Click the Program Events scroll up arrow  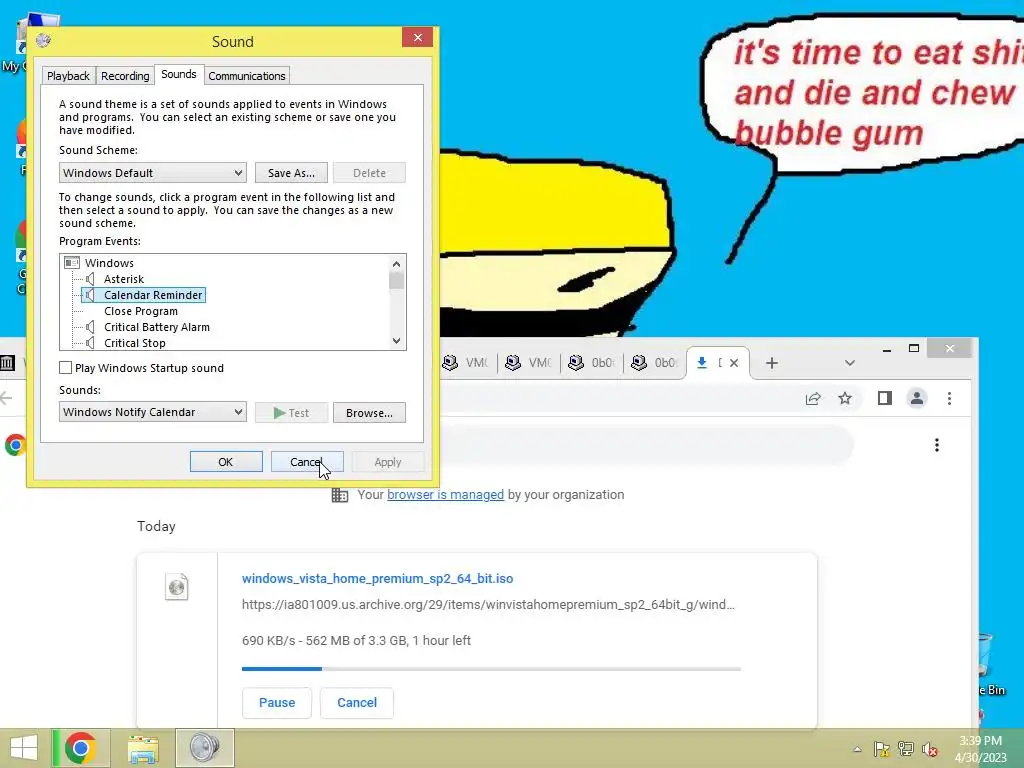396,264
